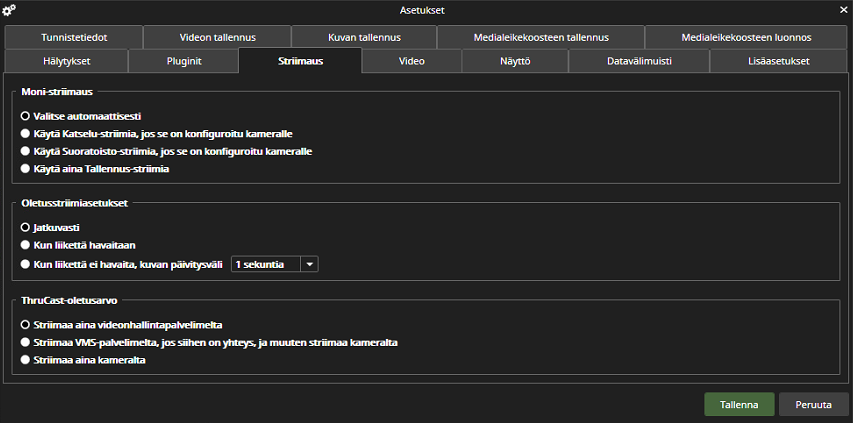Open the 1 sekuntia dropdown arrow
853x423 pixels.
(310, 264)
